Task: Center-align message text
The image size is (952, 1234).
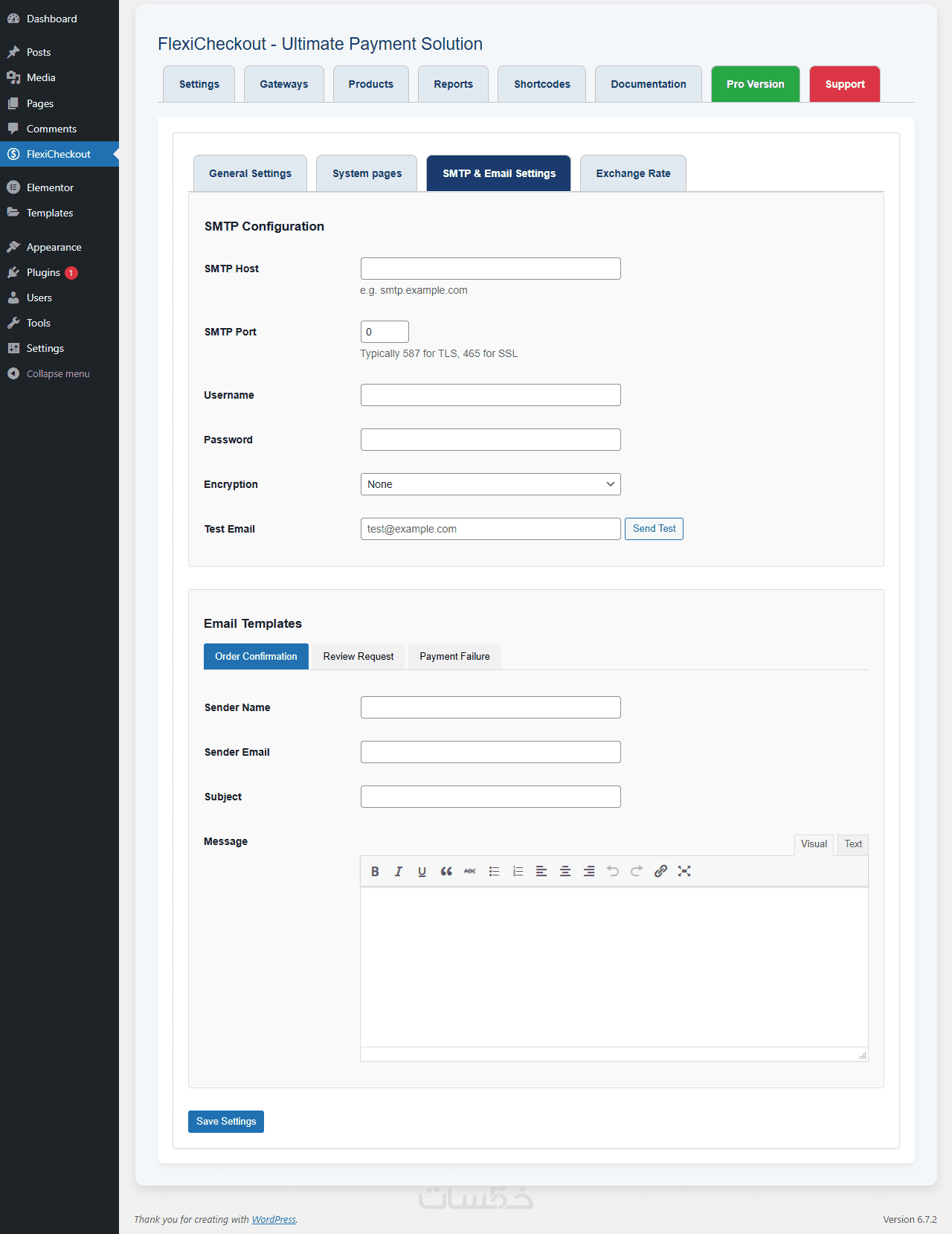Action: pos(565,871)
